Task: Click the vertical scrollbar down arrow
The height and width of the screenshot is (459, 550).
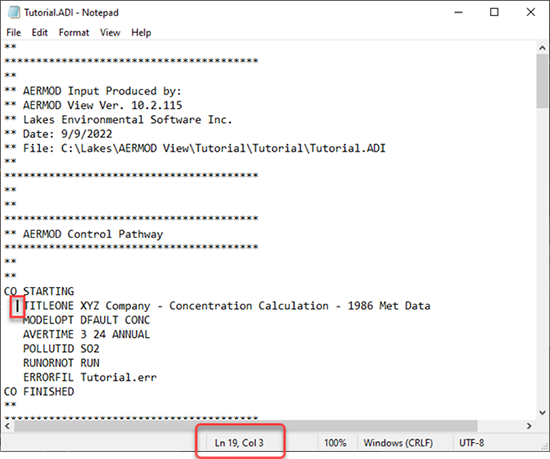Action: point(542,413)
